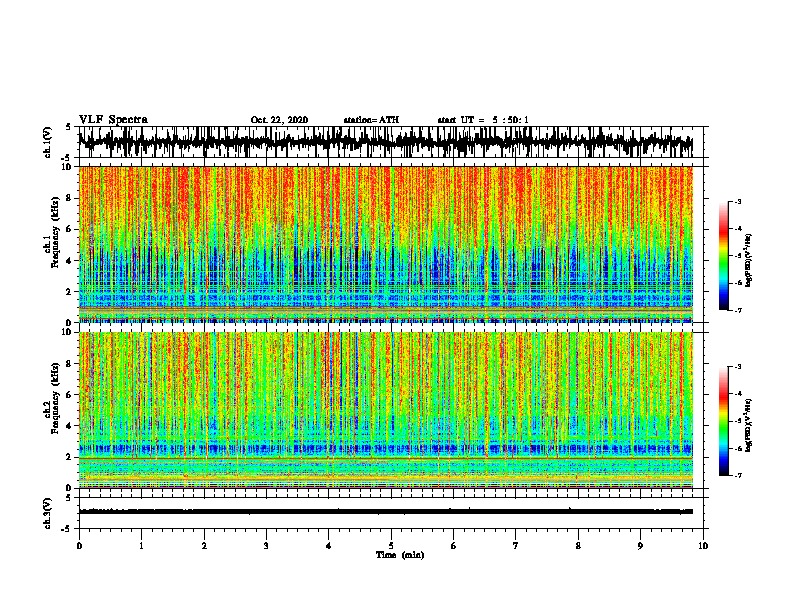792x612 pixels.
Task: Click the ch.1 colorbar PSD label
Action: click(748, 260)
